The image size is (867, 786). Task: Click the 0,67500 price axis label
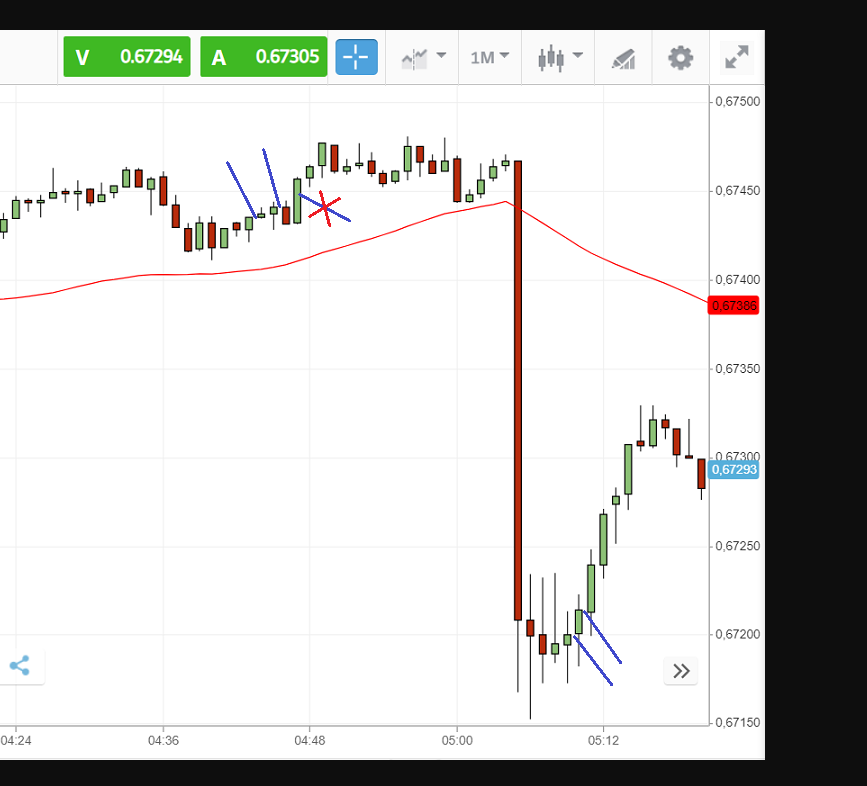coord(738,102)
